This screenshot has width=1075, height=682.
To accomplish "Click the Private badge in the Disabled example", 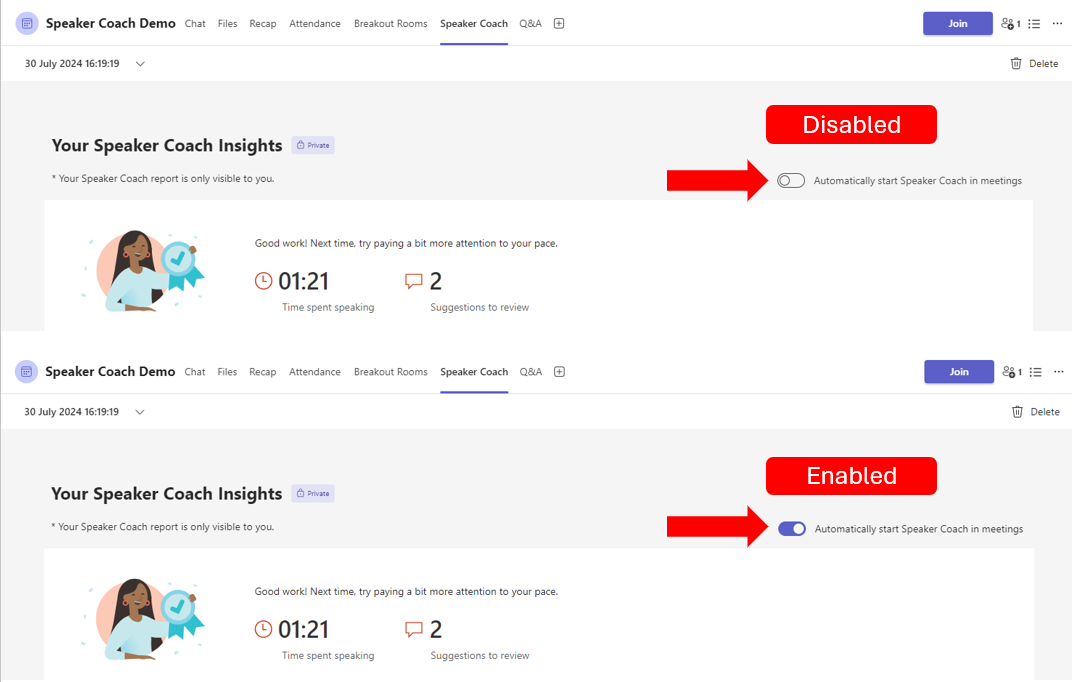I will 313,146.
